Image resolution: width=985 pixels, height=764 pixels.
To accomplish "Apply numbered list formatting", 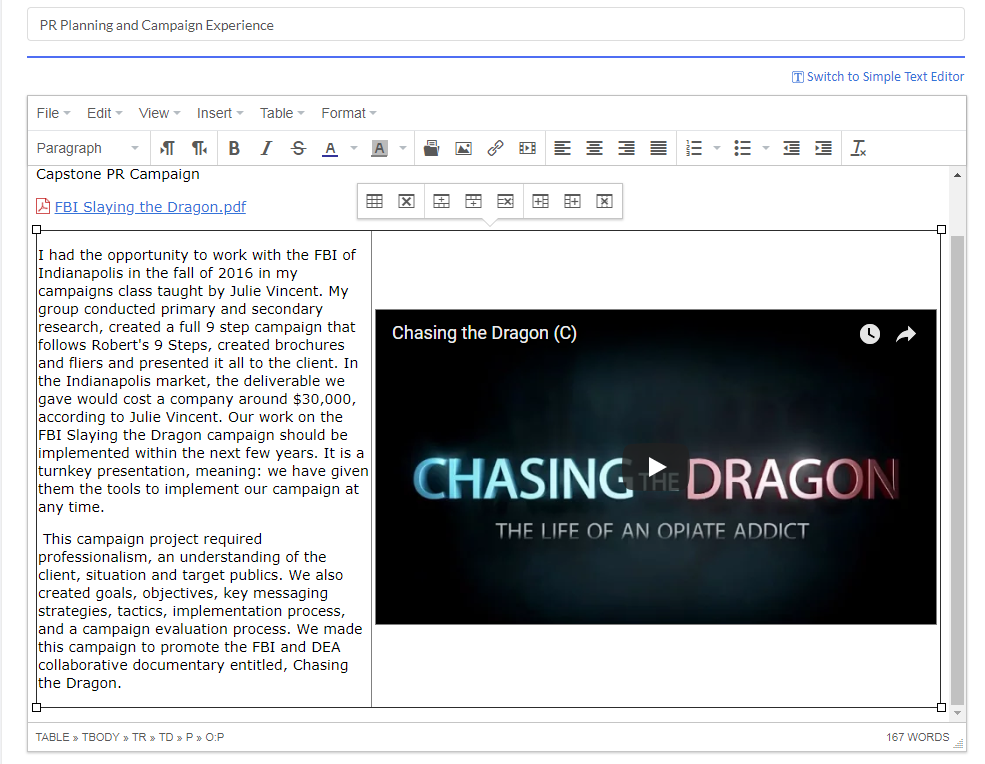I will (694, 148).
